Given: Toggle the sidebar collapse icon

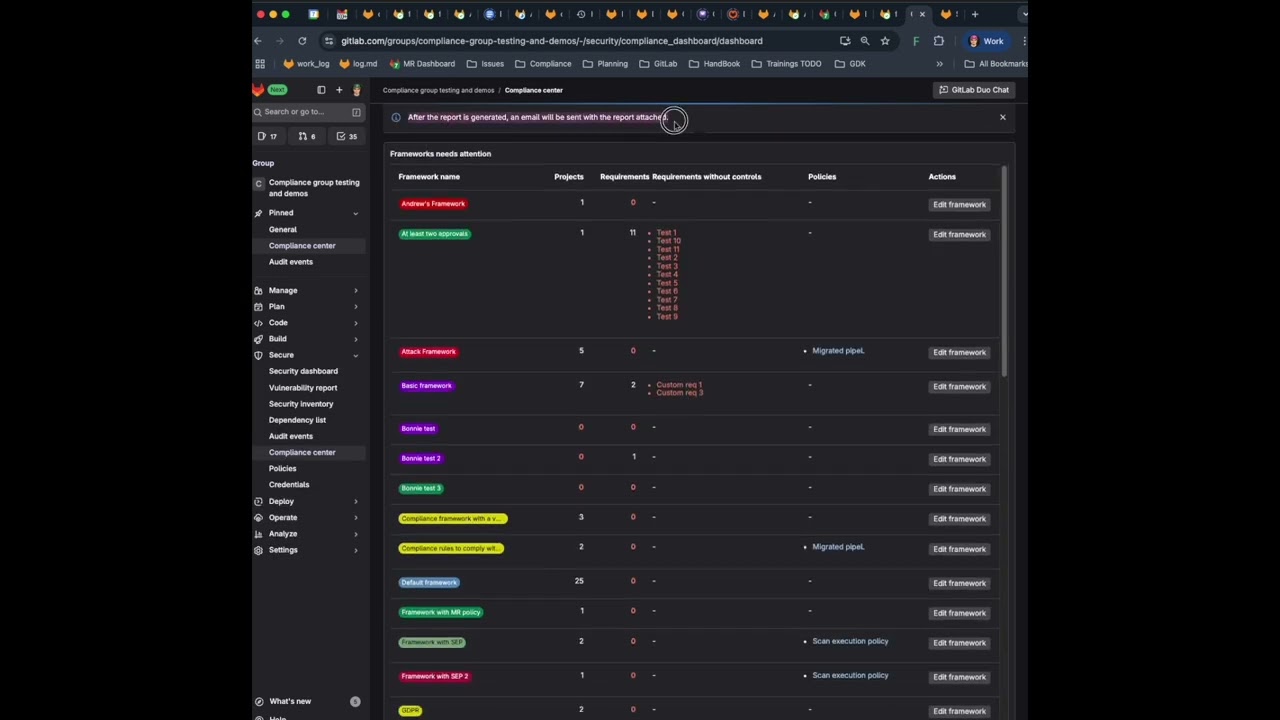Looking at the screenshot, I should click(321, 90).
